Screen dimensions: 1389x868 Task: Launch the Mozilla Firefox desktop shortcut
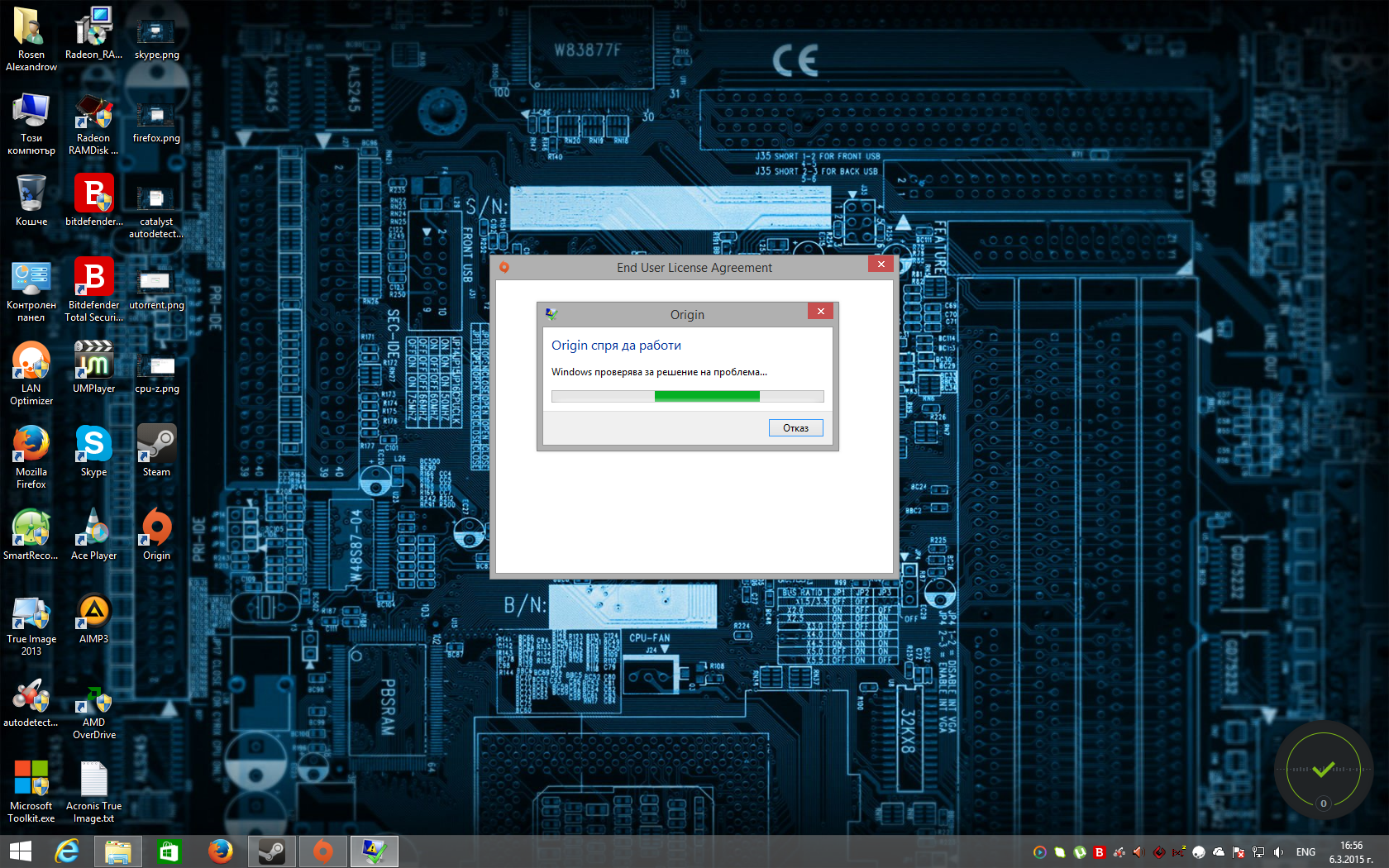click(31, 456)
